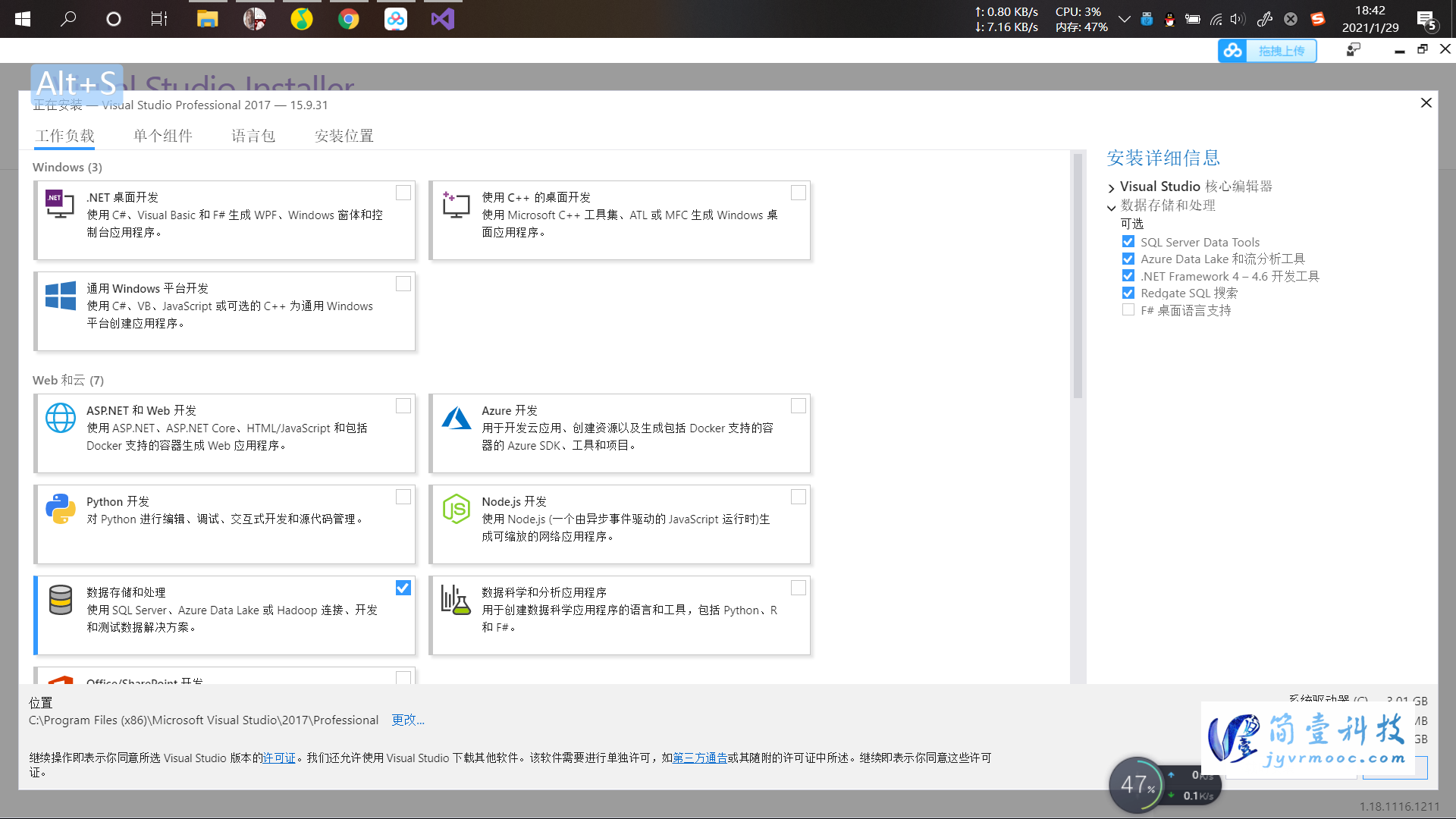Expand the system tray hidden icons chevron
This screenshot has height=819, width=1456.
click(x=1124, y=19)
